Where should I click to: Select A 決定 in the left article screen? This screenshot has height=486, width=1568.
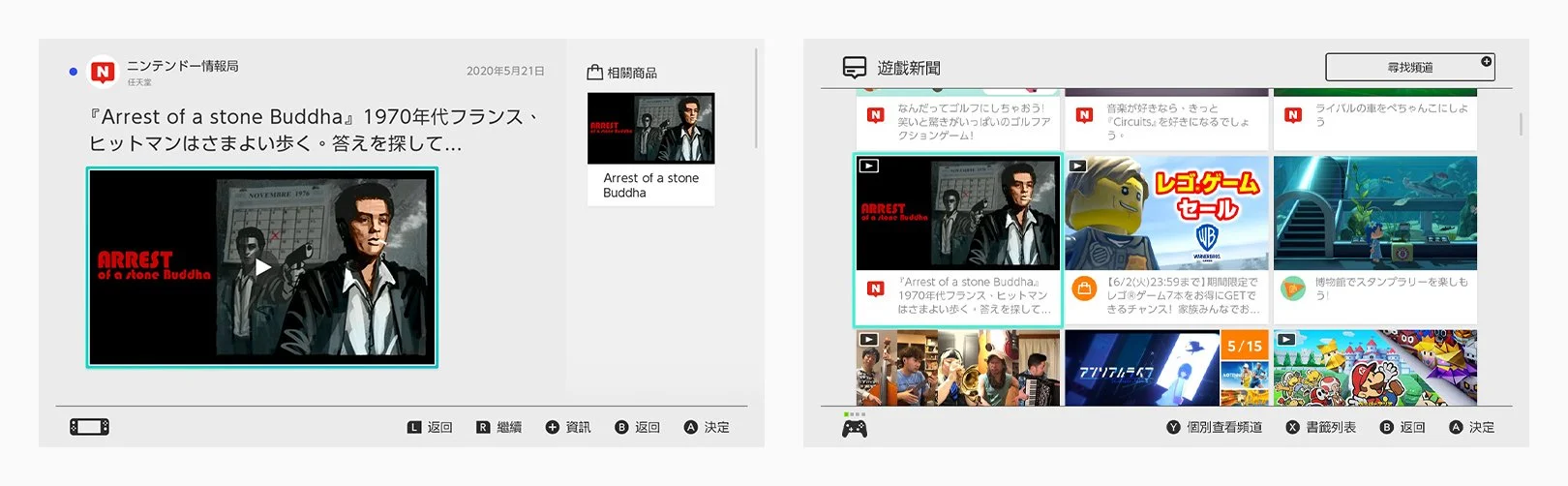pos(707,427)
